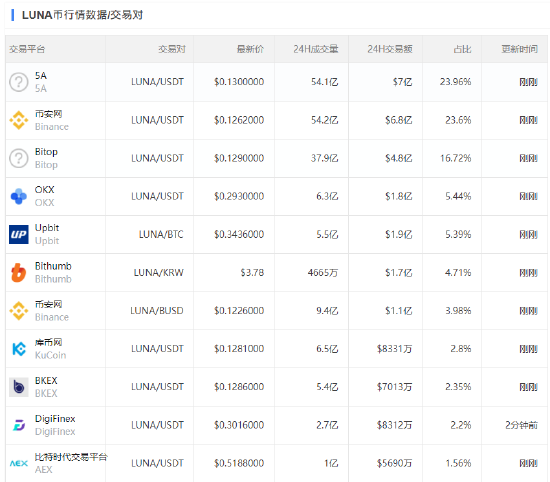Click the price $0.2930000

pos(239,196)
